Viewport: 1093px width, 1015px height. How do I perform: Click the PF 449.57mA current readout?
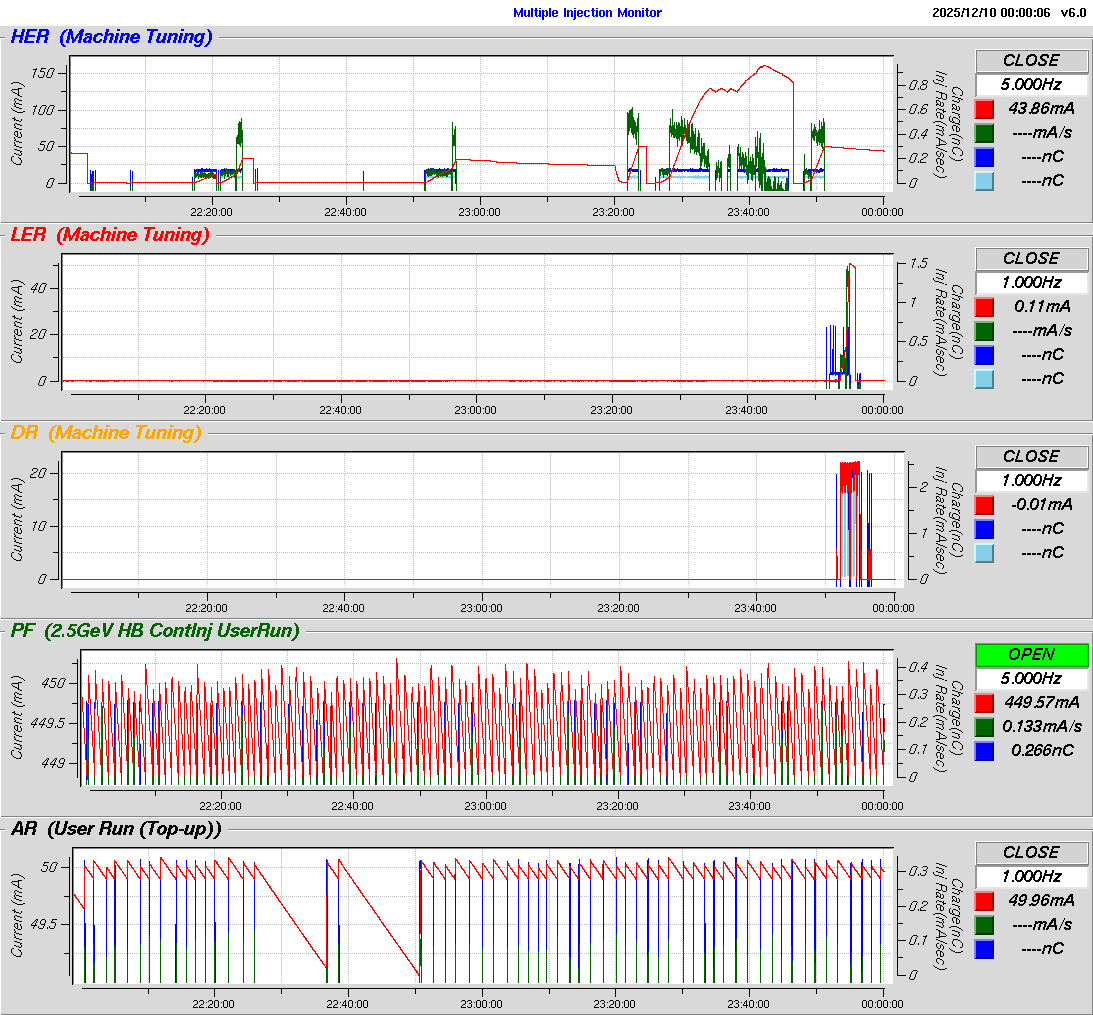click(1040, 702)
